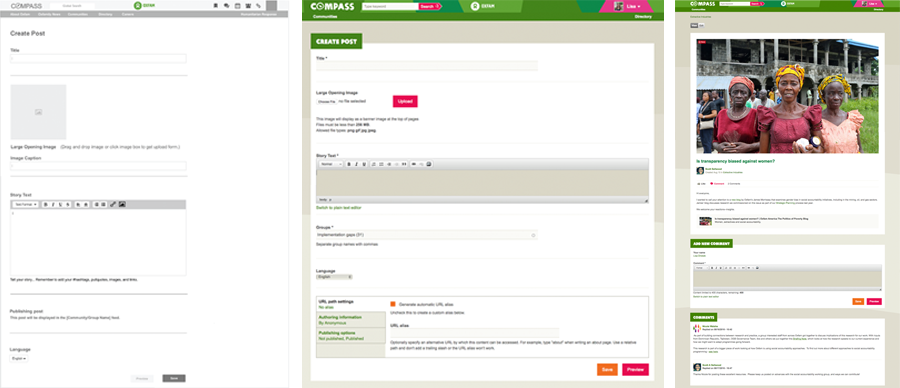Viewport: 900px width, 388px height.
Task: Insert block quote in green page editor
Action: [x=404, y=164]
